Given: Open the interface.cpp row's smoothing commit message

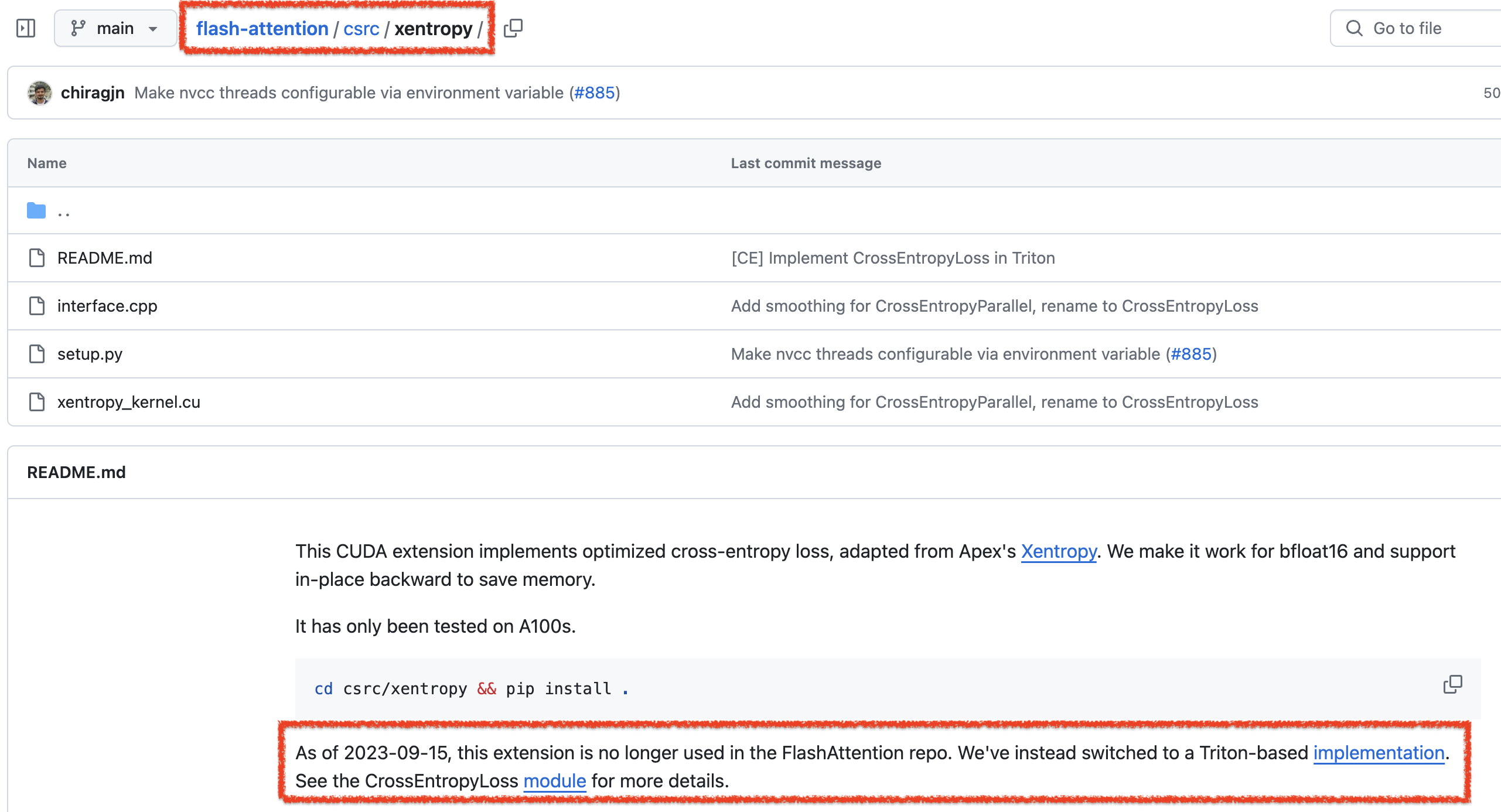Looking at the screenshot, I should [994, 306].
